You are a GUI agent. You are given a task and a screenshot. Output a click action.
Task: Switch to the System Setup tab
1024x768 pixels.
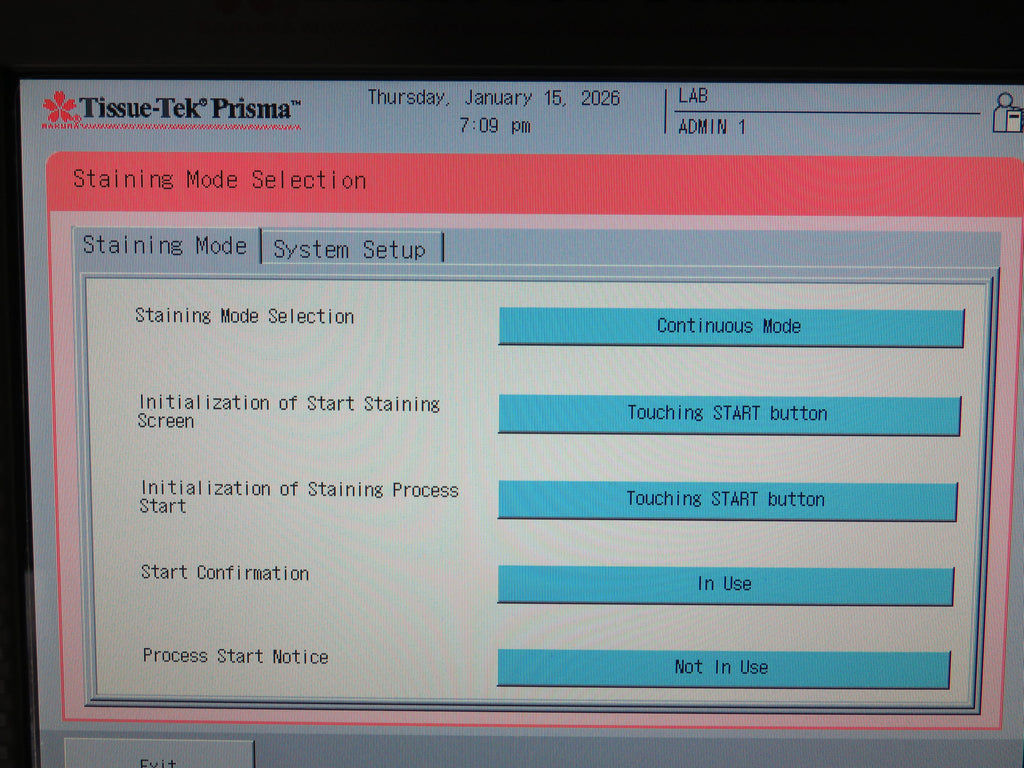tap(349, 249)
